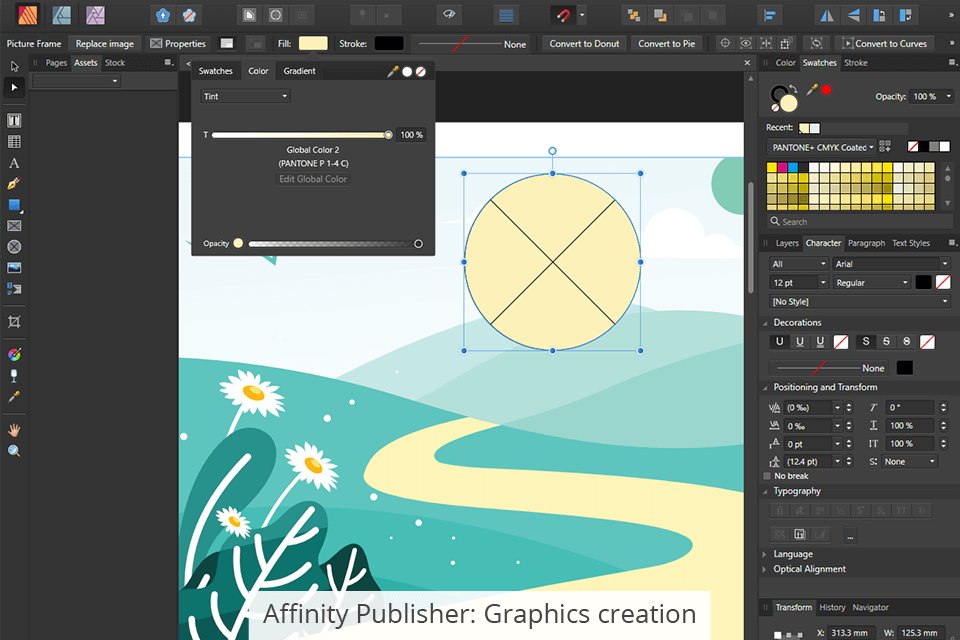Select the Picture Frame Rectangle tool
Image resolution: width=960 pixels, height=640 pixels.
tap(14, 225)
